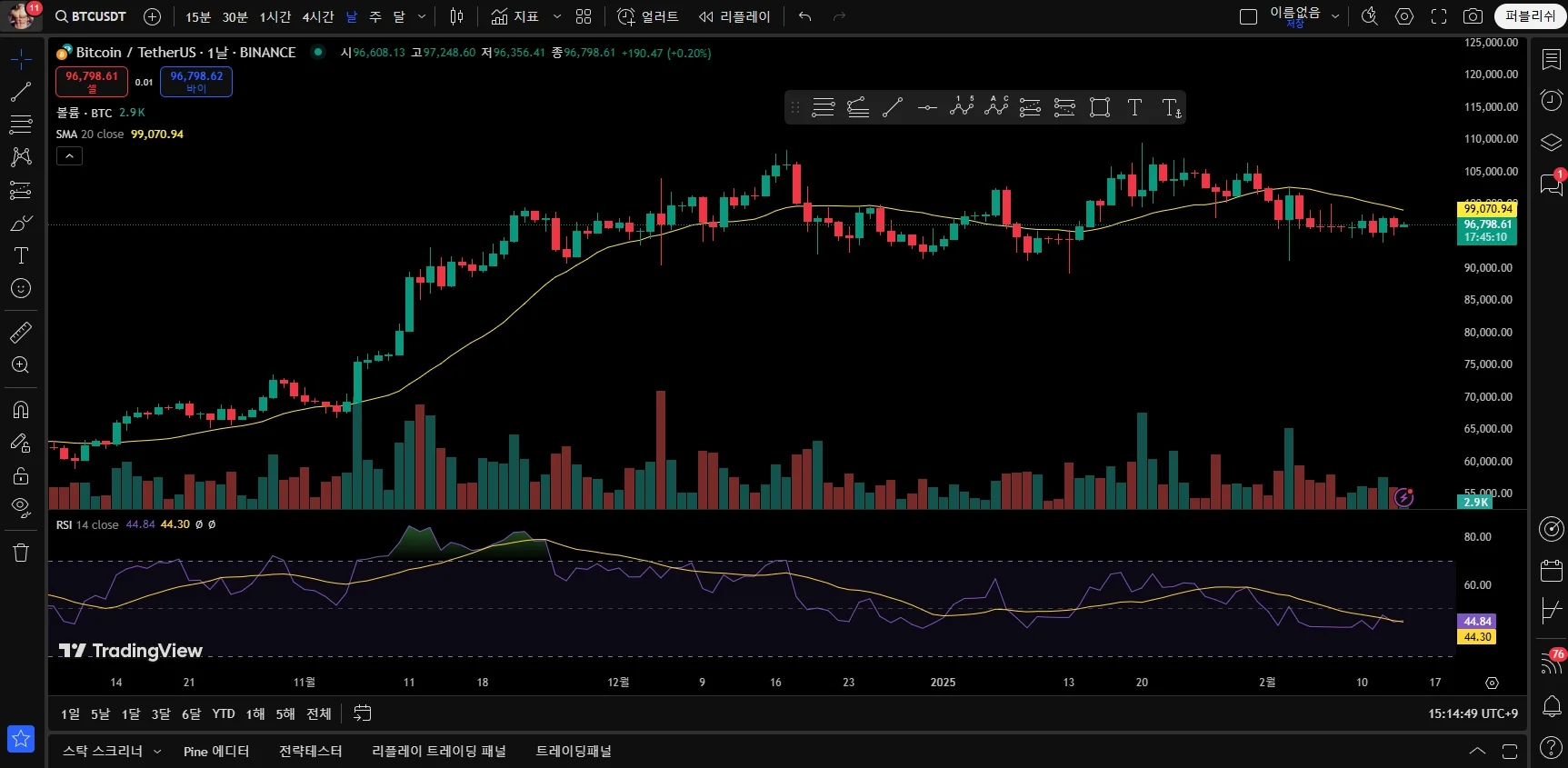
Task: Click the magnet mode icon
Action: coord(21,410)
